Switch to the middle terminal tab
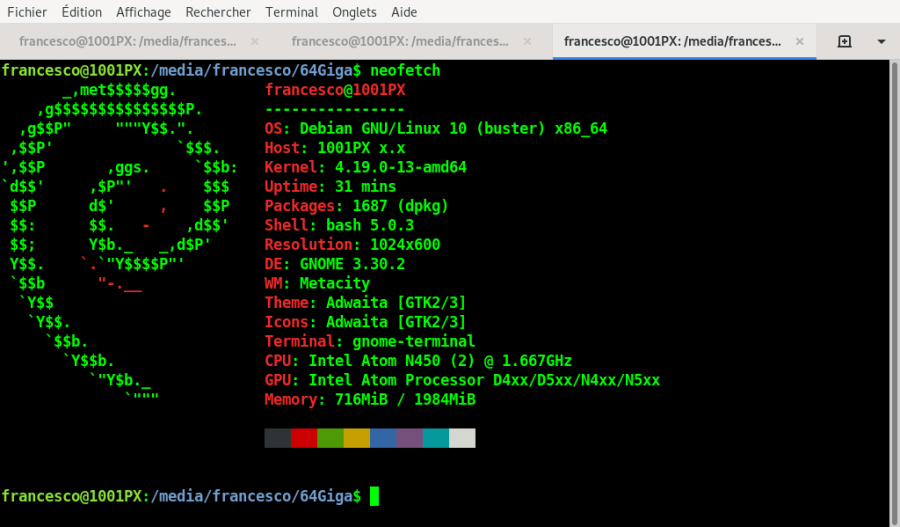 pos(400,41)
